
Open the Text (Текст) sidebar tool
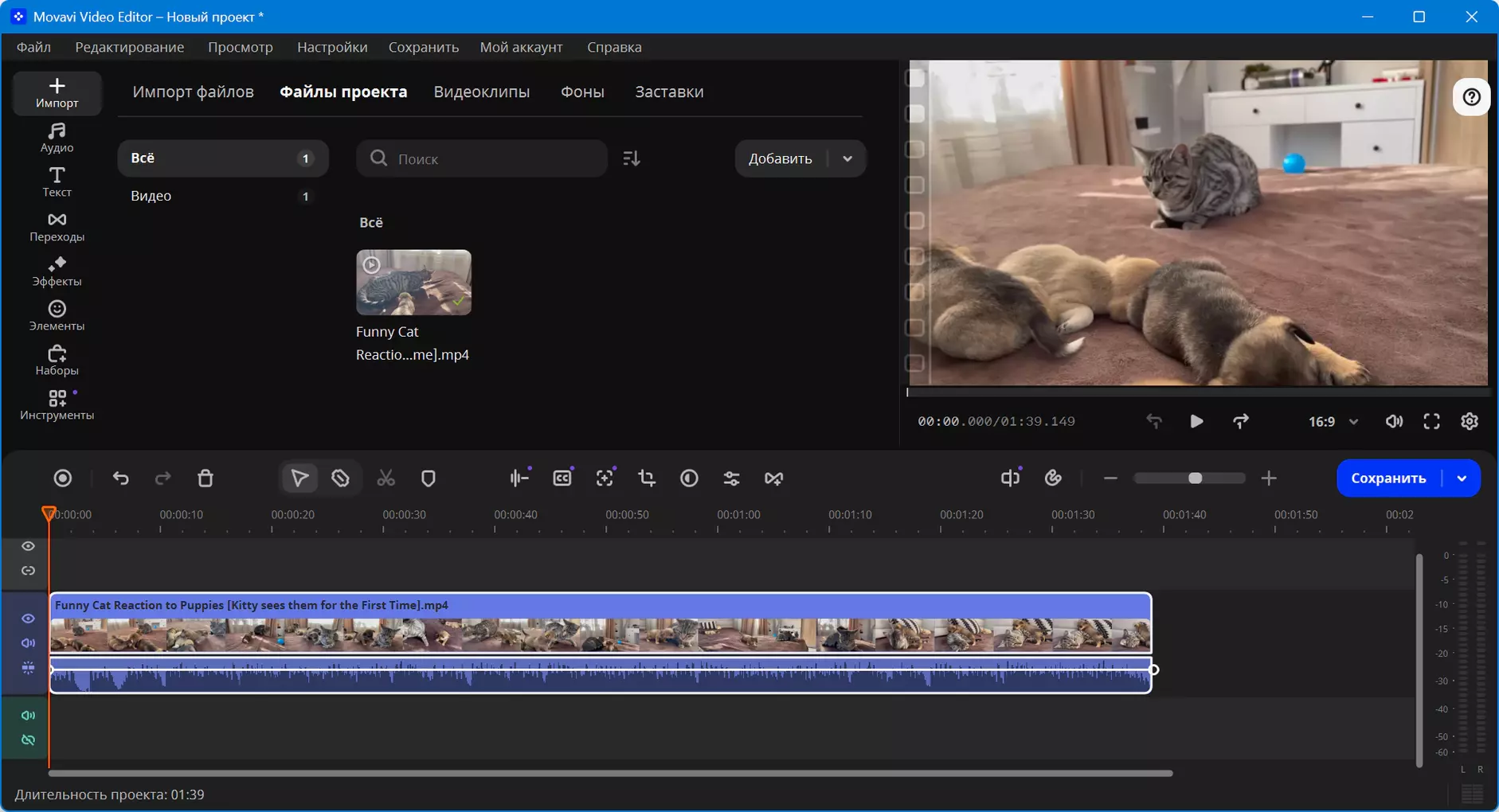point(57,182)
